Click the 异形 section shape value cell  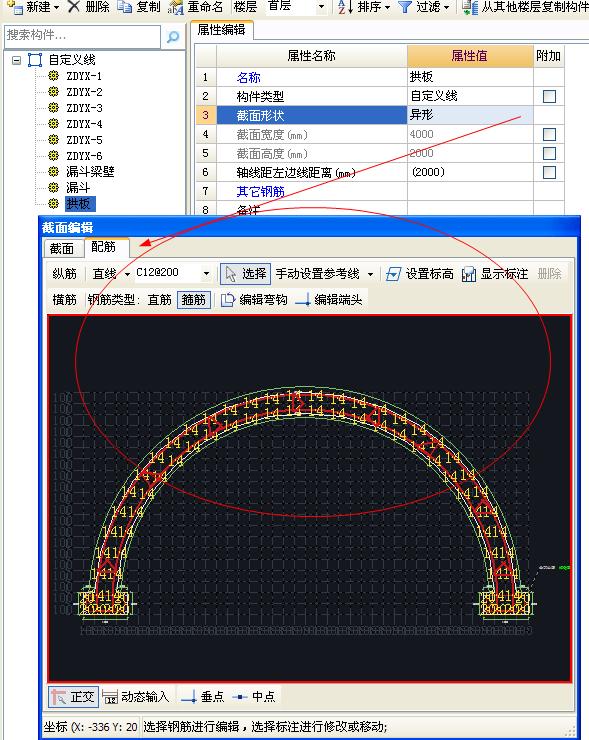pos(470,115)
